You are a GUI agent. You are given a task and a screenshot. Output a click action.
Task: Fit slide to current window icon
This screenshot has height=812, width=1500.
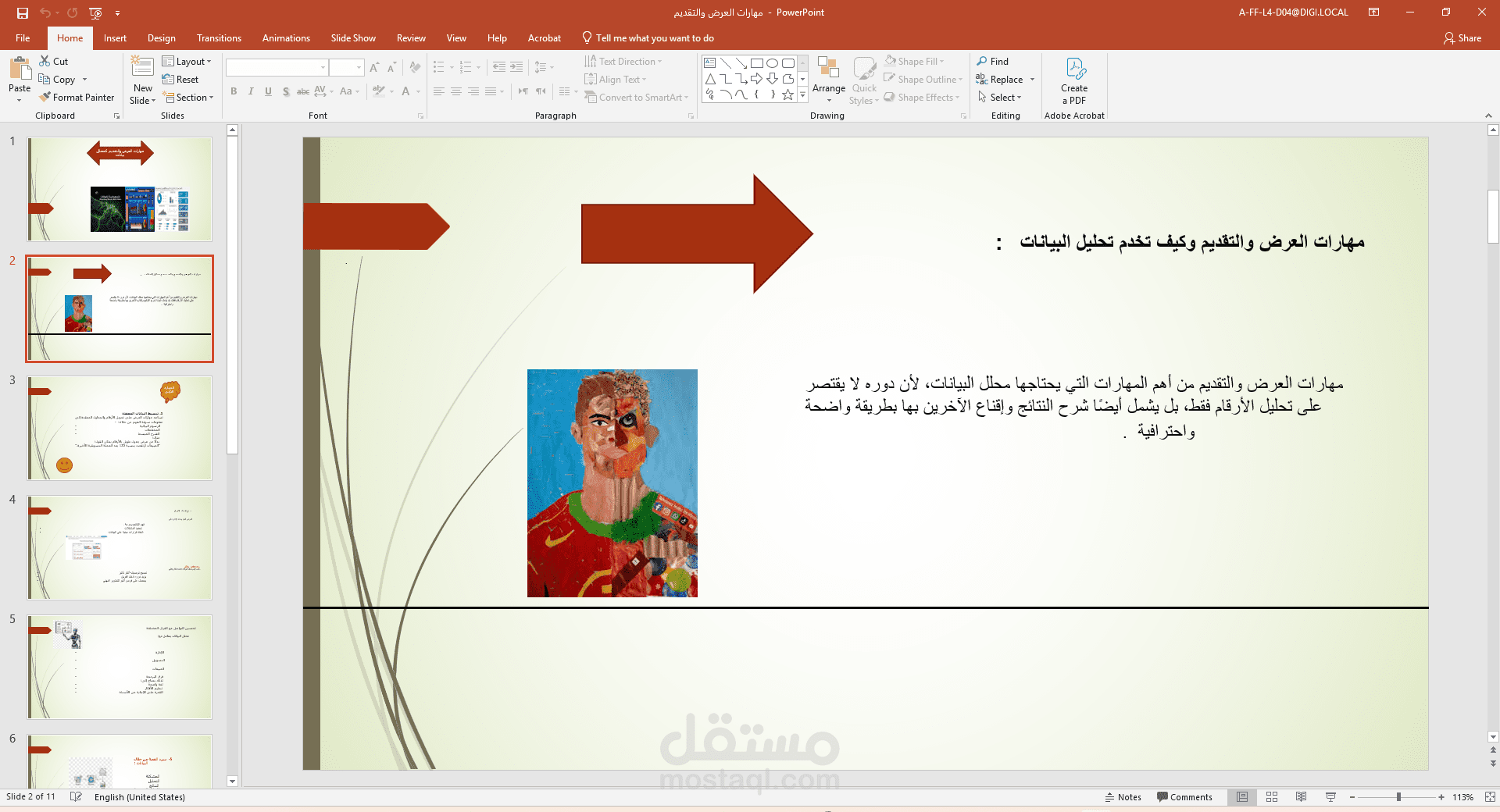point(1490,796)
